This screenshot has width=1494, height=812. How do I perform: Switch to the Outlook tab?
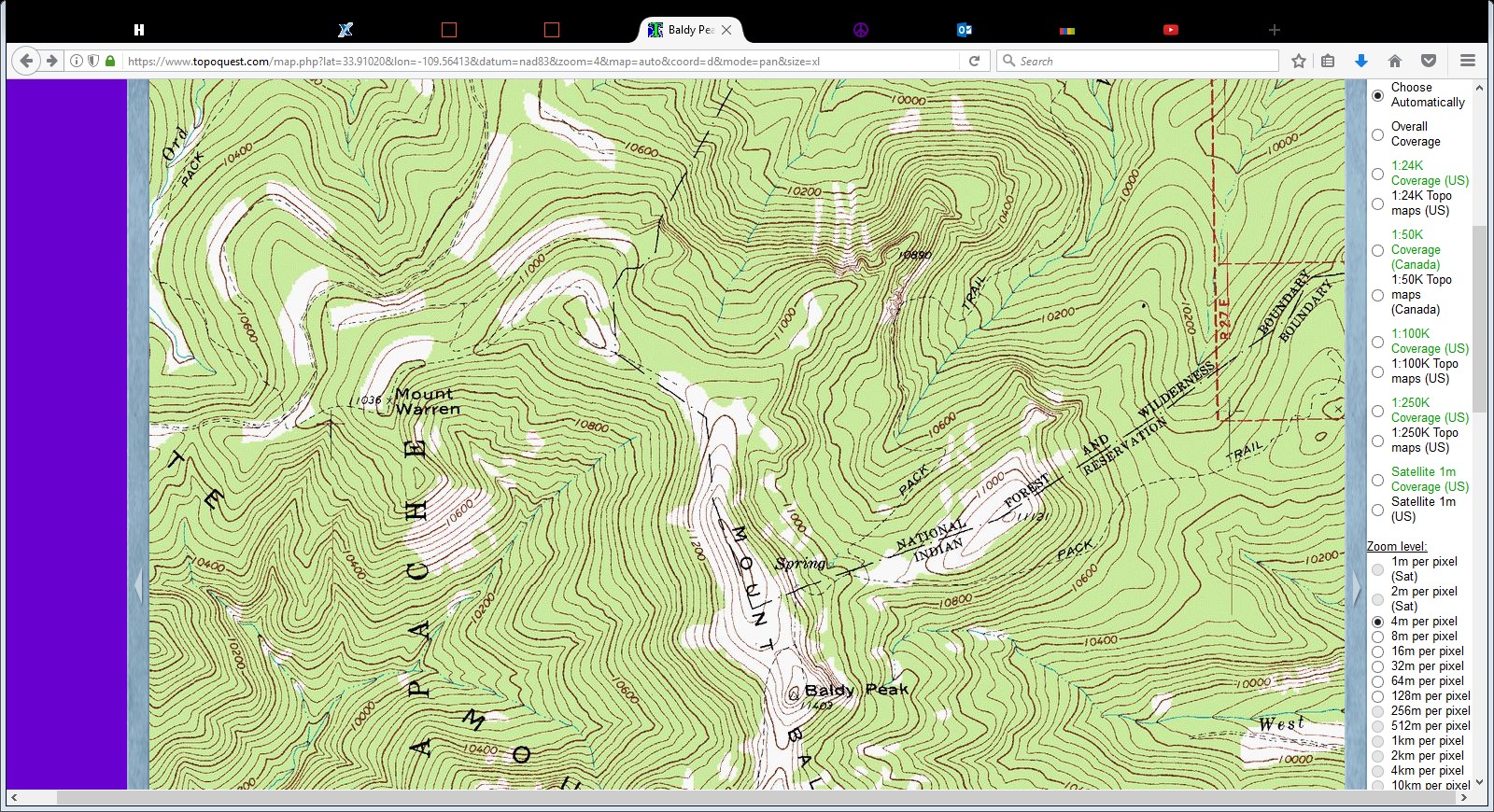[965, 30]
